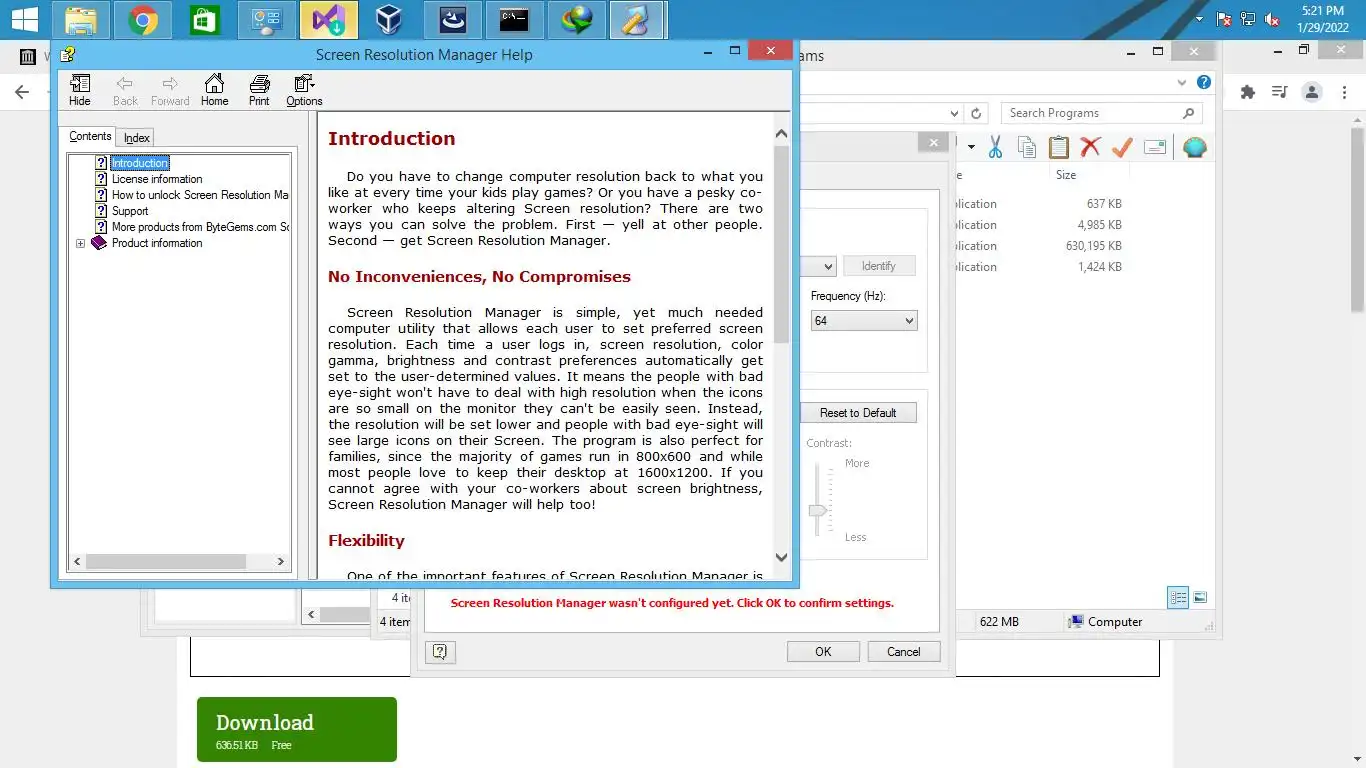Screen dimensions: 1366x768
Task: Click the contents tree horizontal scrollbar right arrow
Action: (x=281, y=562)
